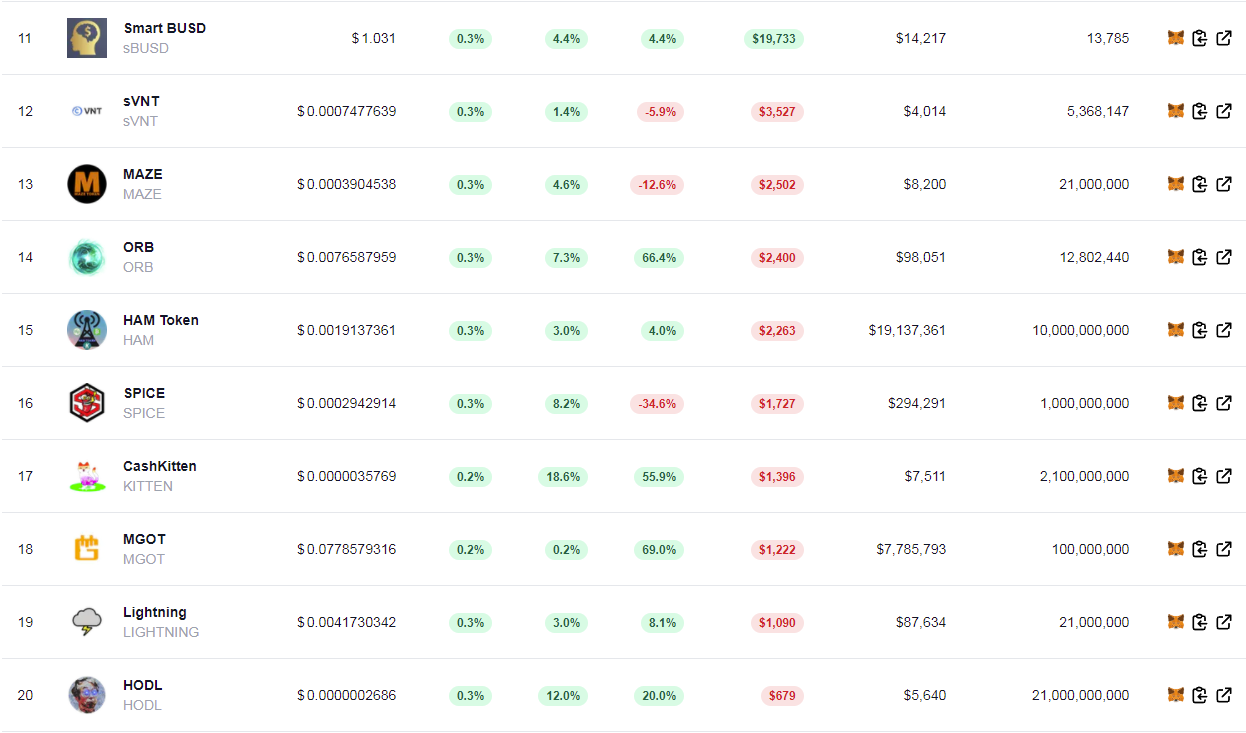Open MAZE external link icon
This screenshot has width=1246, height=733.
[x=1224, y=184]
